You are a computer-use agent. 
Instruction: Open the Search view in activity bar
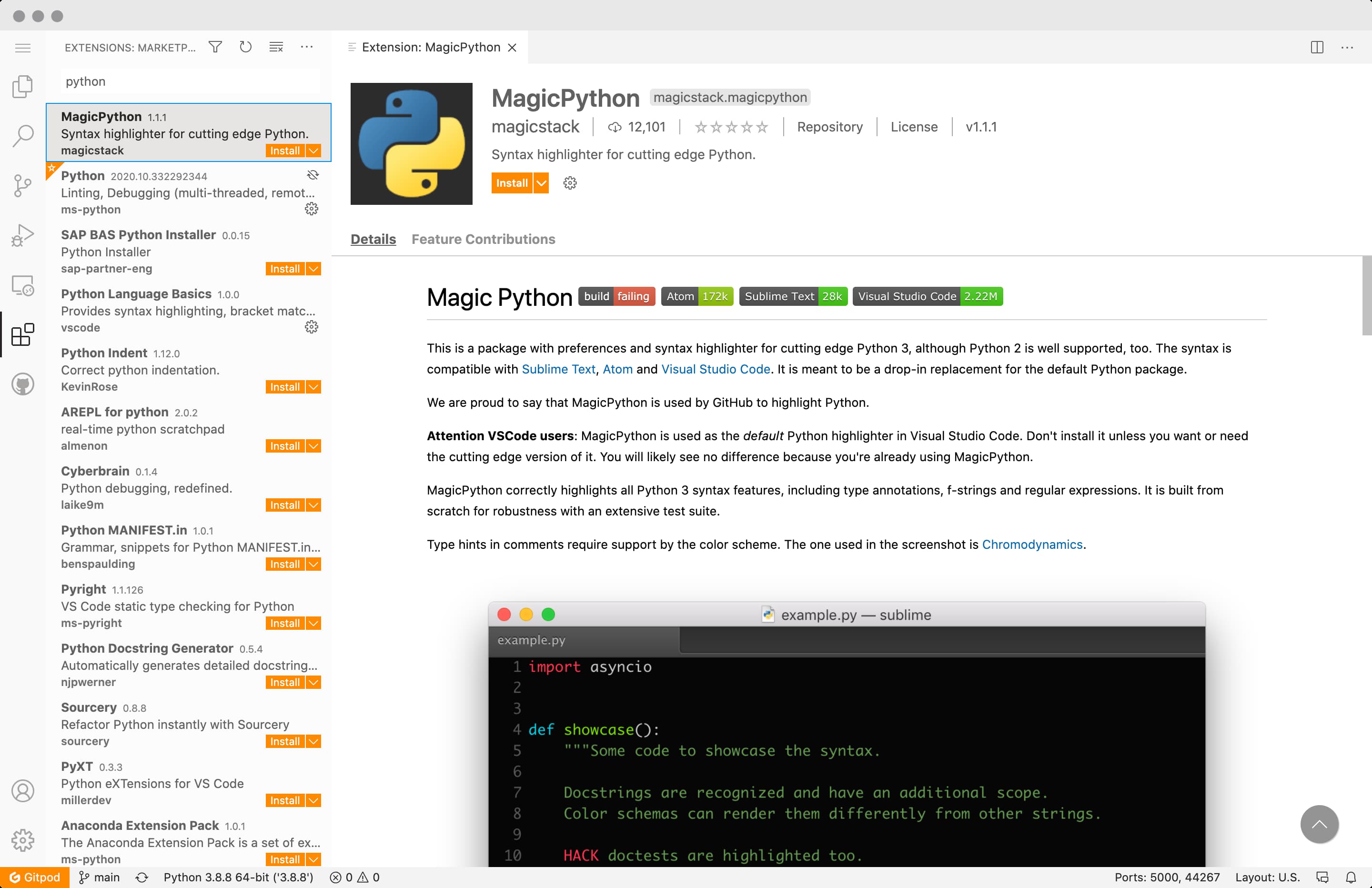coord(22,136)
